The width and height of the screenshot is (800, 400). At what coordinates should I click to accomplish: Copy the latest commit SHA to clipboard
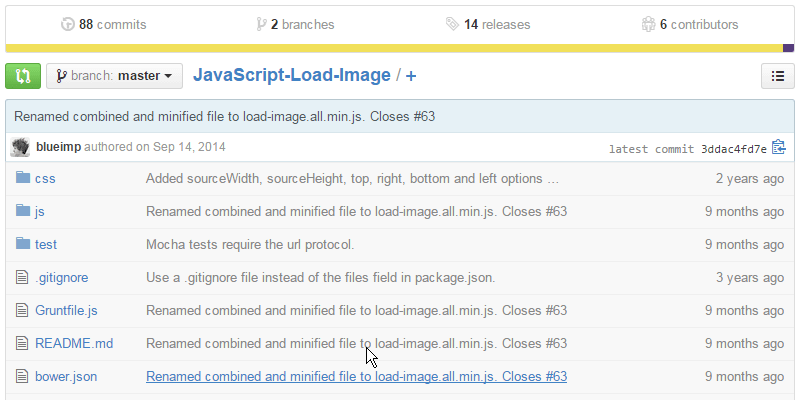click(779, 148)
